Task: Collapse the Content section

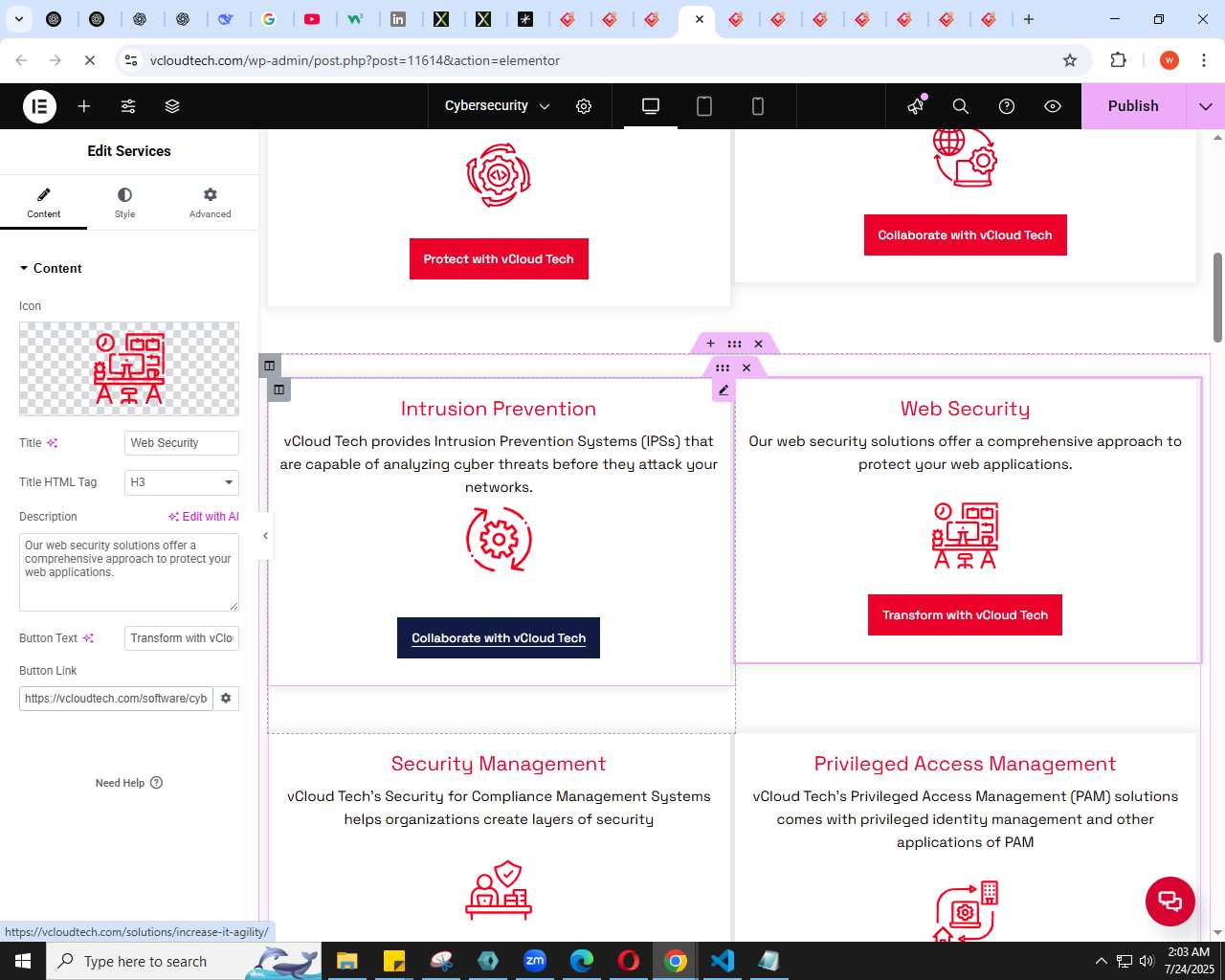Action: [51, 268]
